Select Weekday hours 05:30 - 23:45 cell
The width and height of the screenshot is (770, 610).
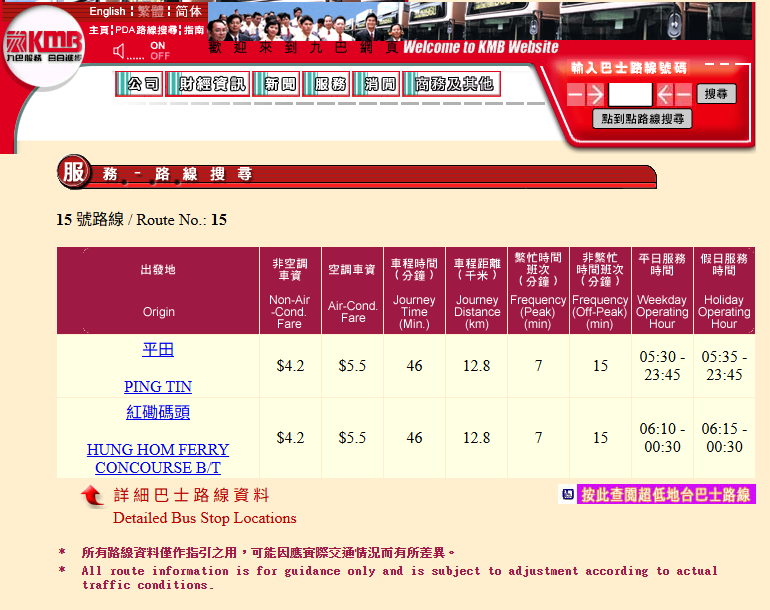coord(662,366)
